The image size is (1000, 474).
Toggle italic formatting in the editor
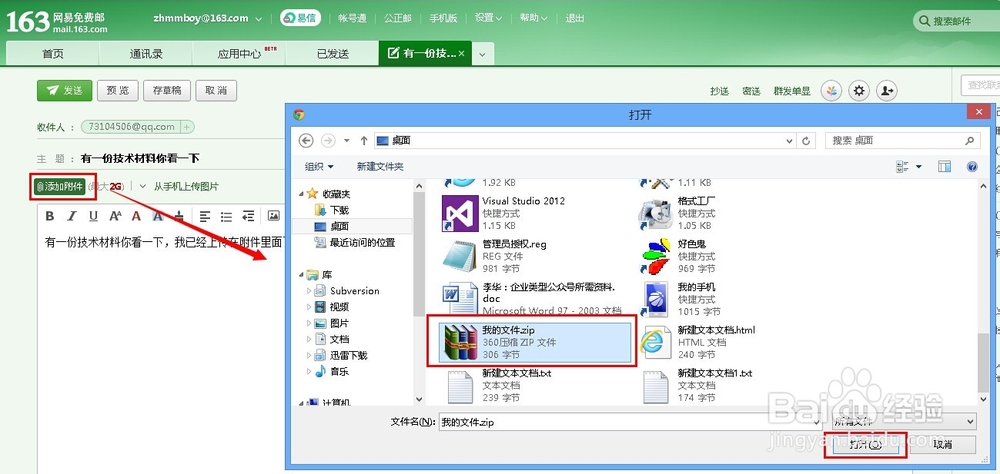72,216
